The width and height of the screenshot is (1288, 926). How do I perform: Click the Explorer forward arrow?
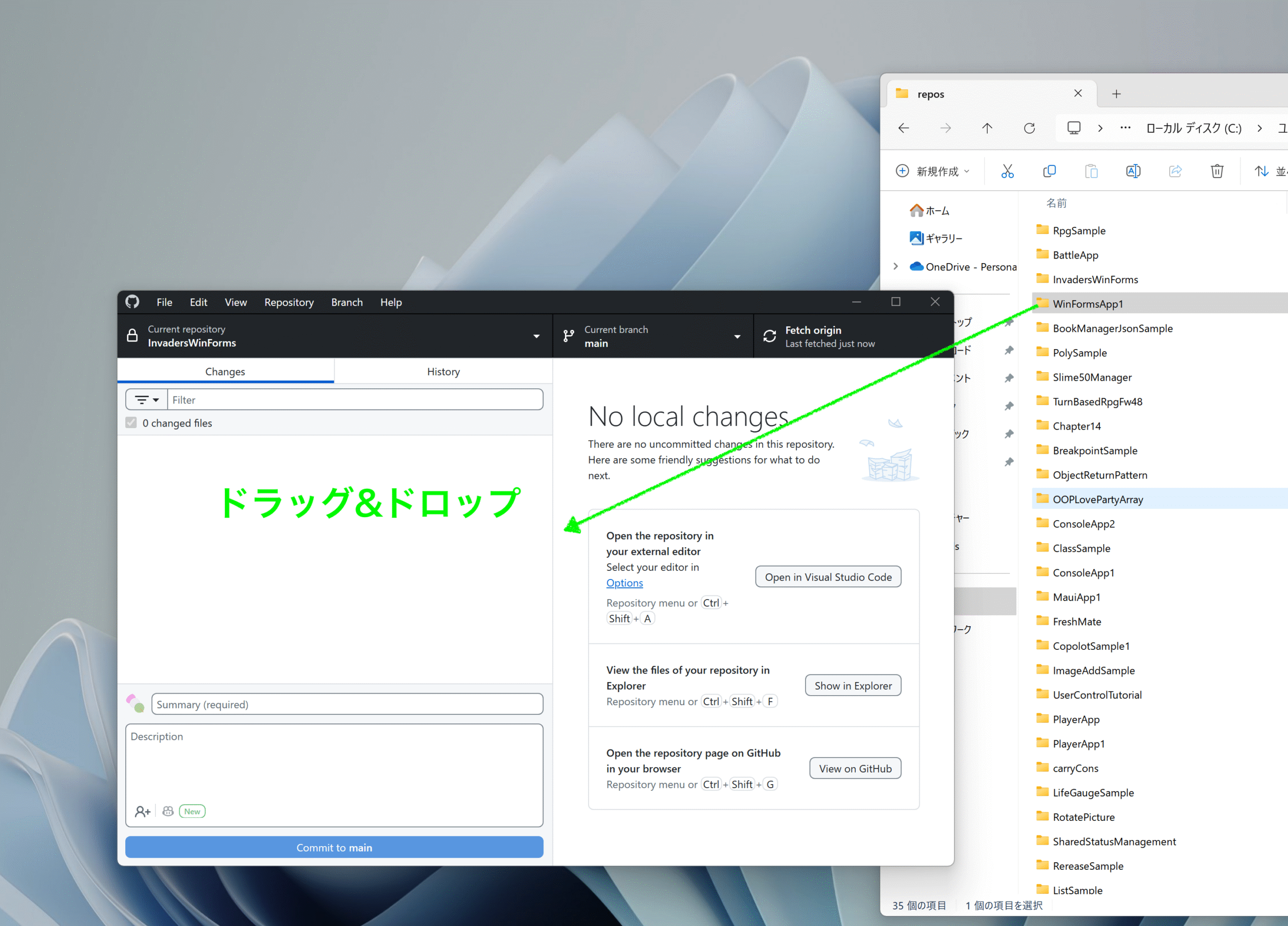(945, 128)
